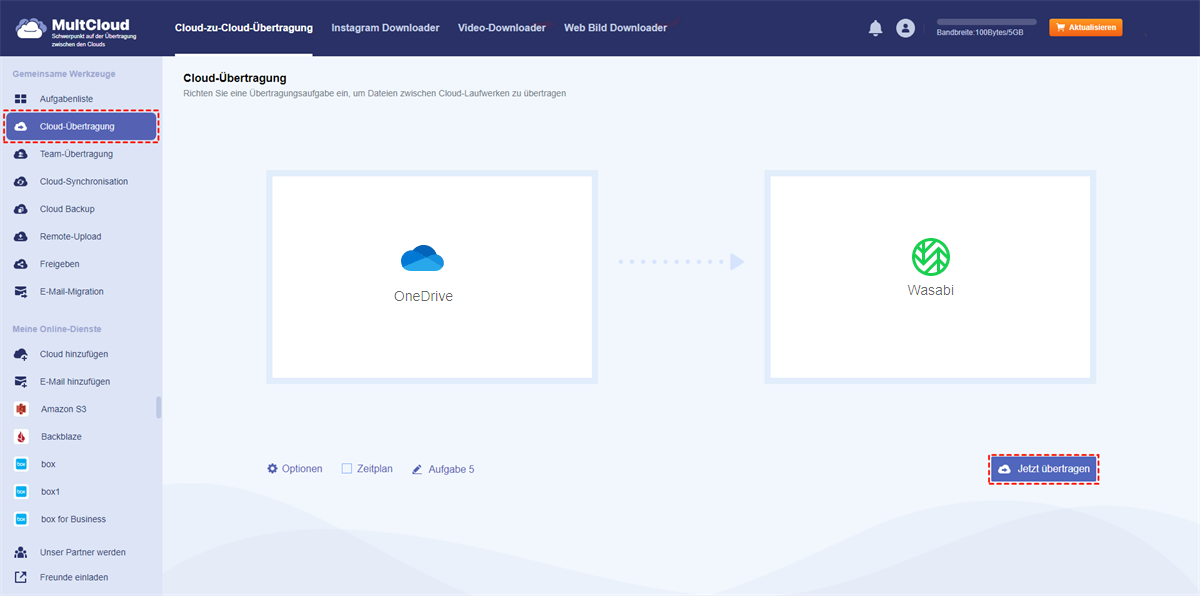Click the Remote-Upload sidebar icon
This screenshot has height=596, width=1200.
[x=20, y=237]
